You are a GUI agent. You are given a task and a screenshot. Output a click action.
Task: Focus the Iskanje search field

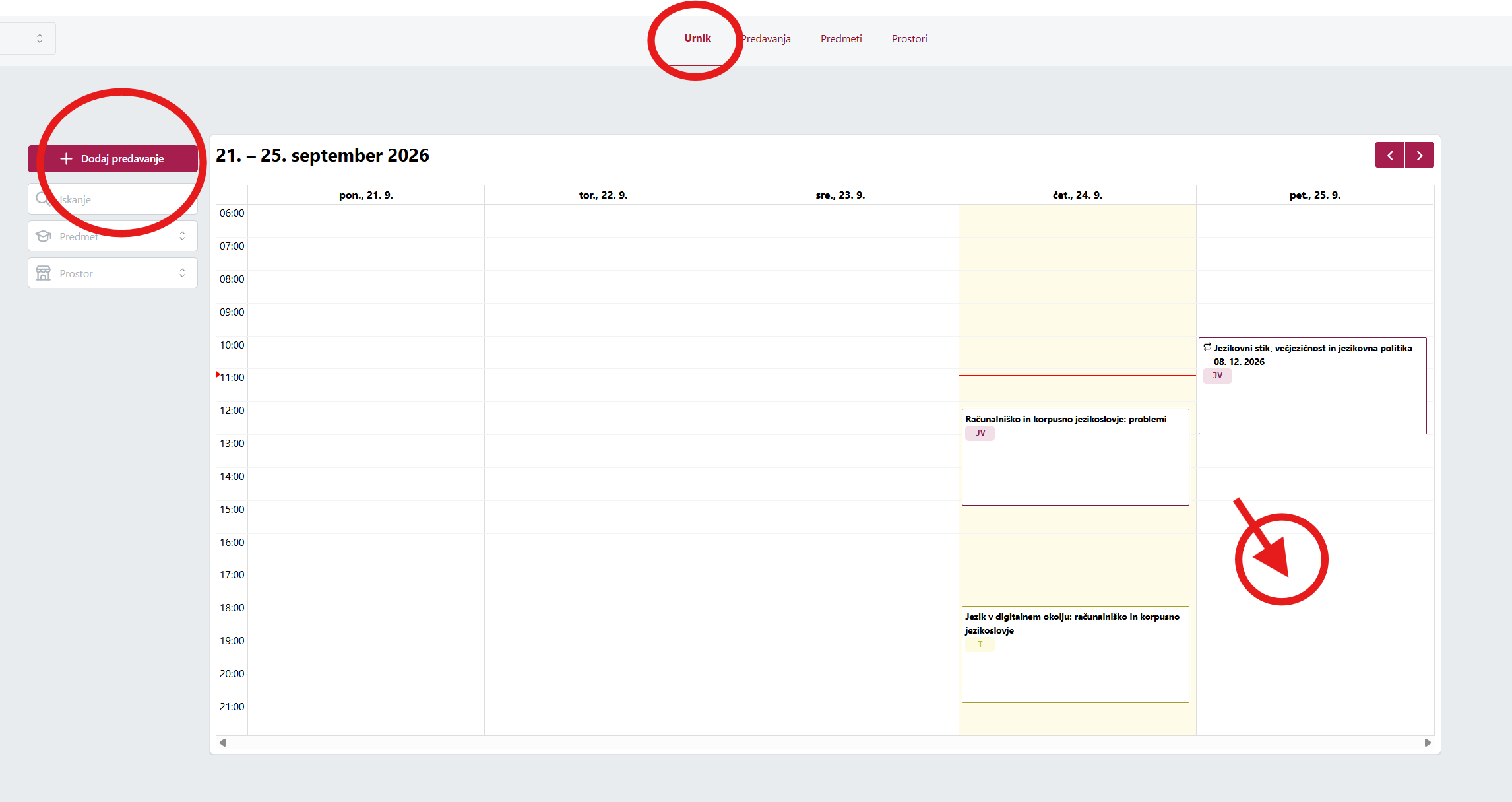coord(113,199)
